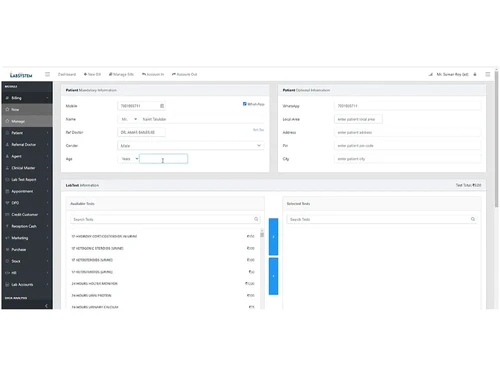
Task: Click the Selected Tests search box
Action: 382,219
